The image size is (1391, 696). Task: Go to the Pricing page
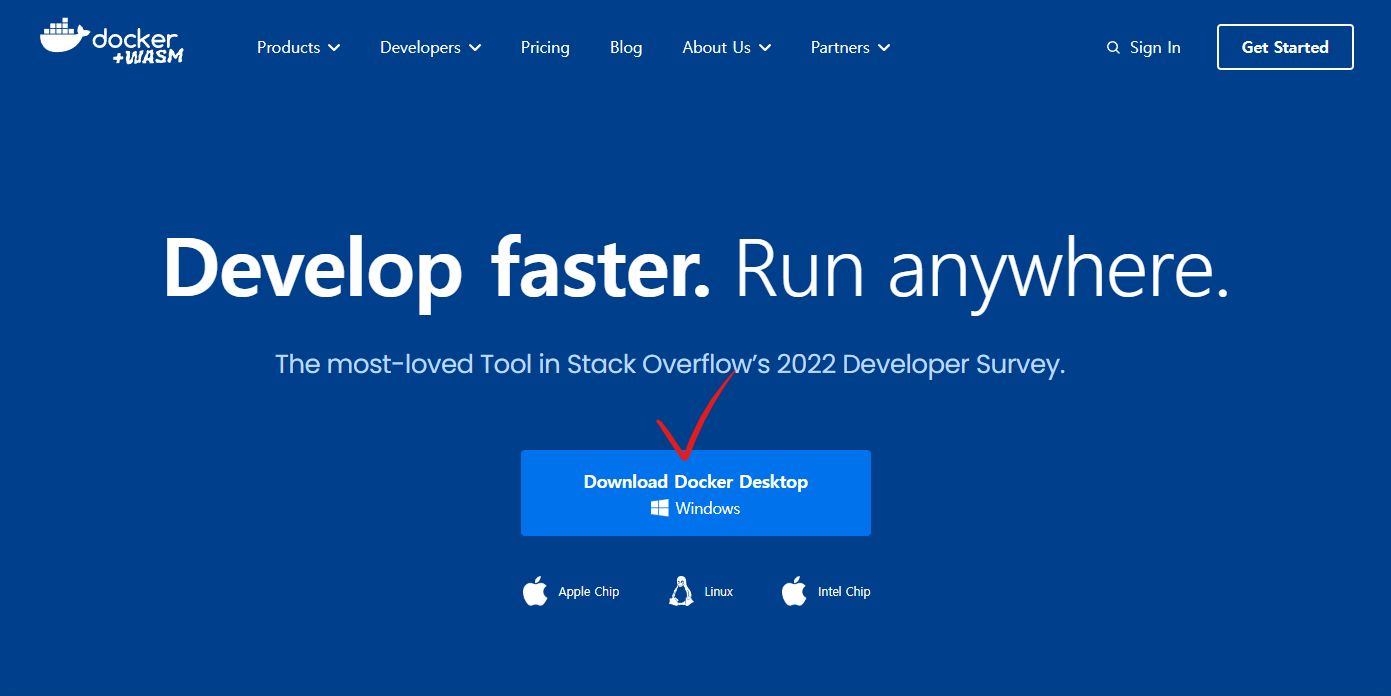pos(545,47)
